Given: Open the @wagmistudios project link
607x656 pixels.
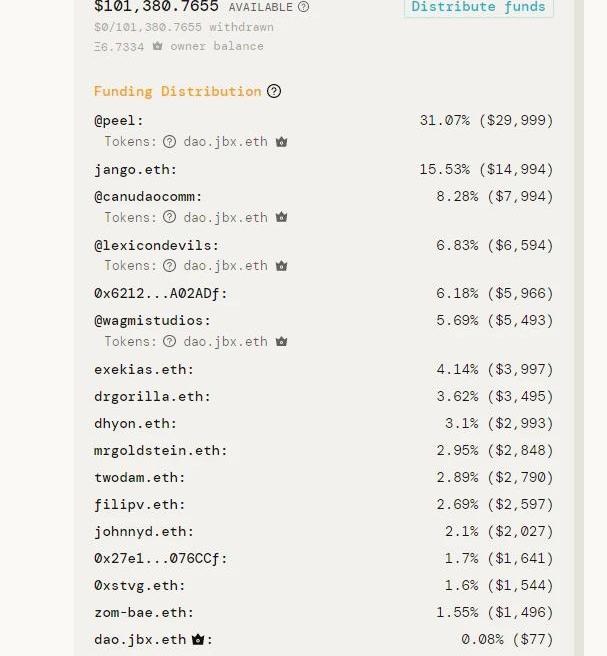Looking at the screenshot, I should (149, 320).
